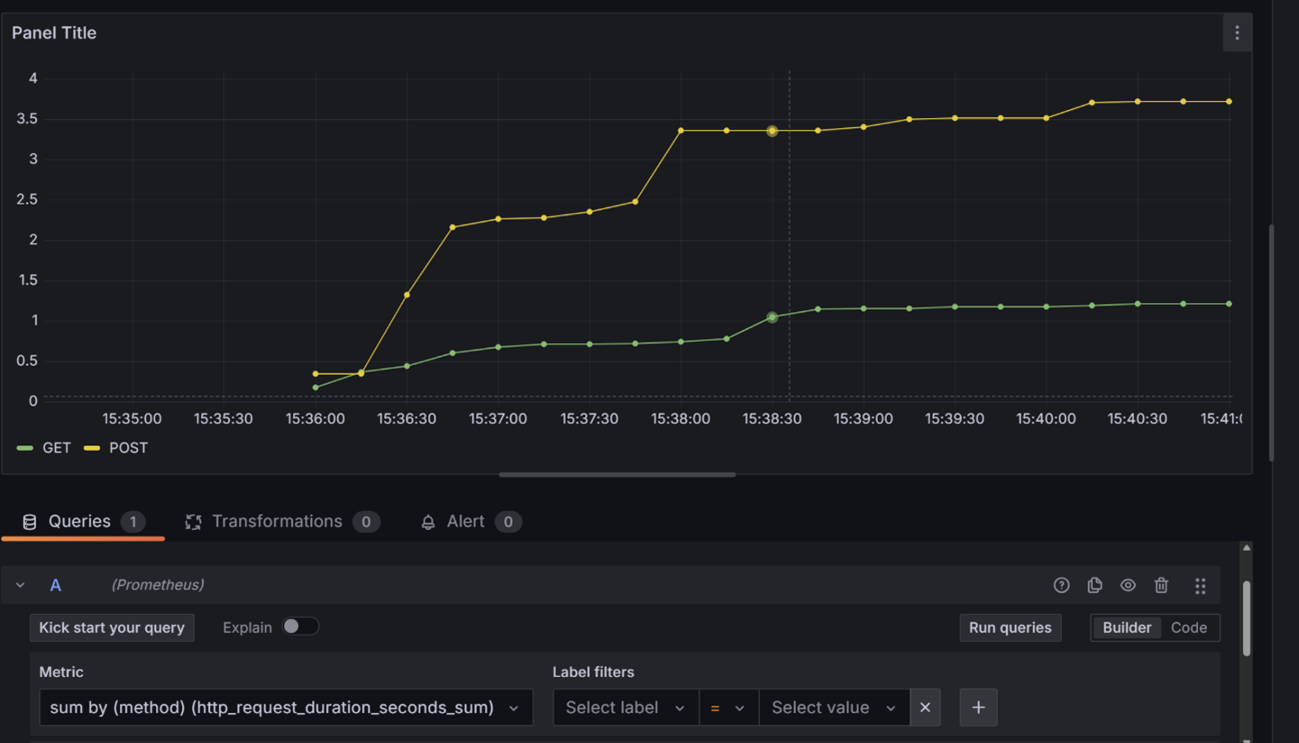Click the drag handle for query A
Viewport: 1299px width, 743px height.
(1200, 585)
